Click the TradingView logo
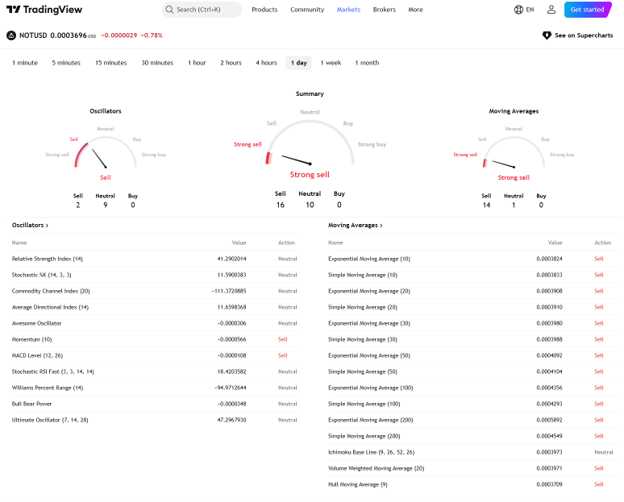The image size is (624, 502). 44,10
